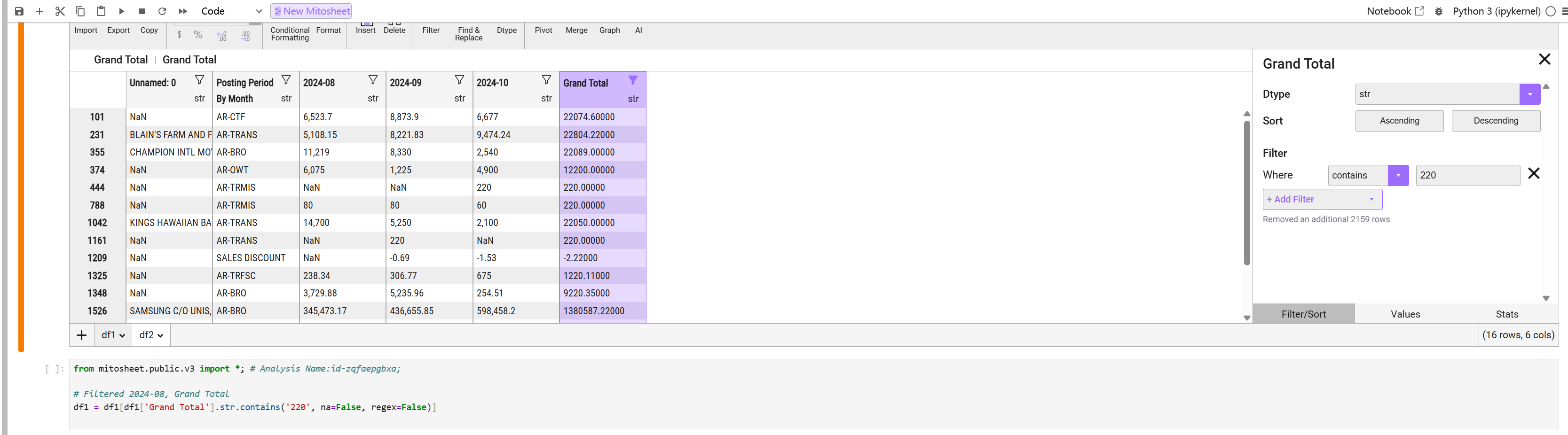Click the Insert tool
The height and width of the screenshot is (435, 1568).
click(366, 29)
